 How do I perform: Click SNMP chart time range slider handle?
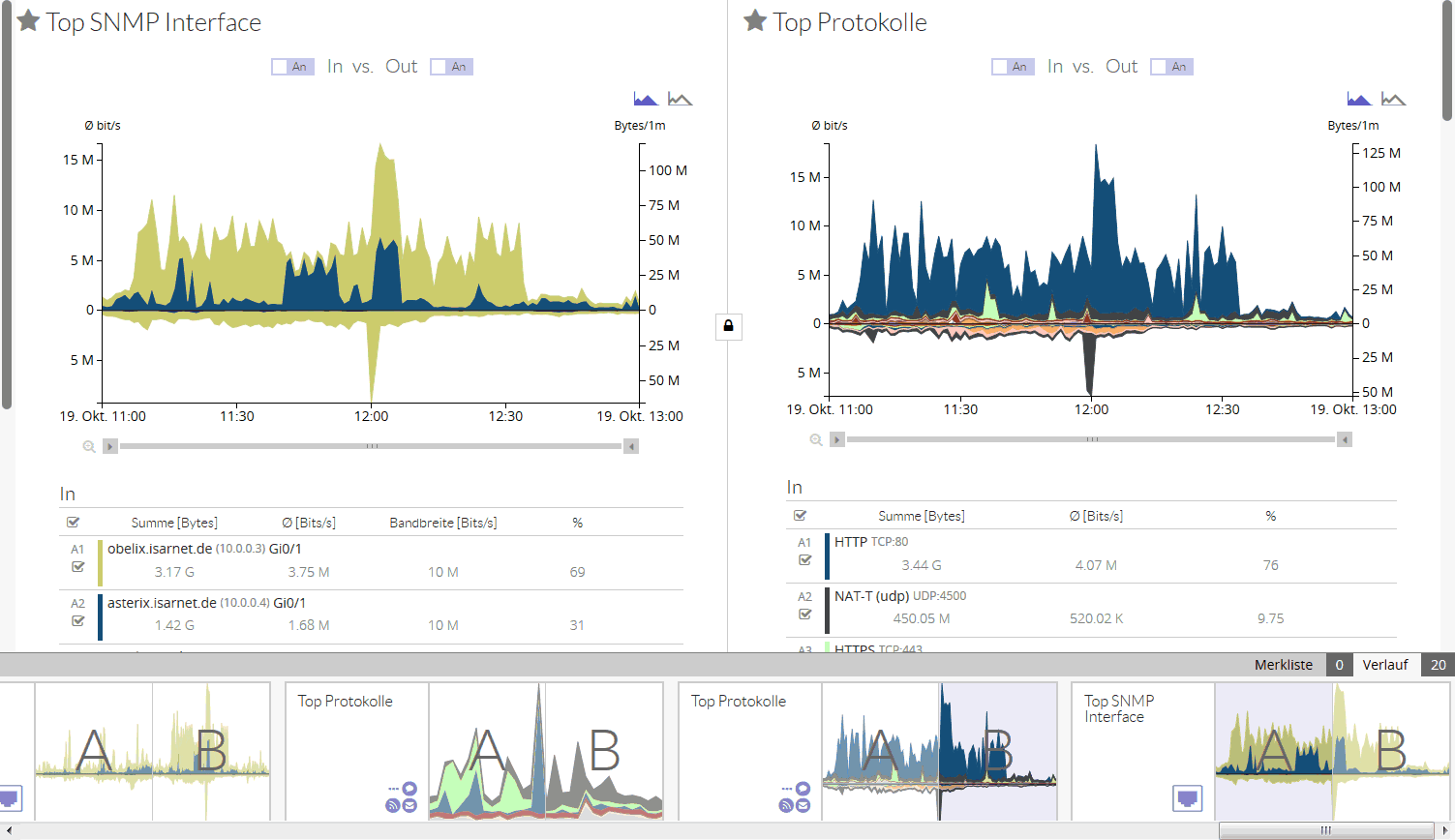371,446
